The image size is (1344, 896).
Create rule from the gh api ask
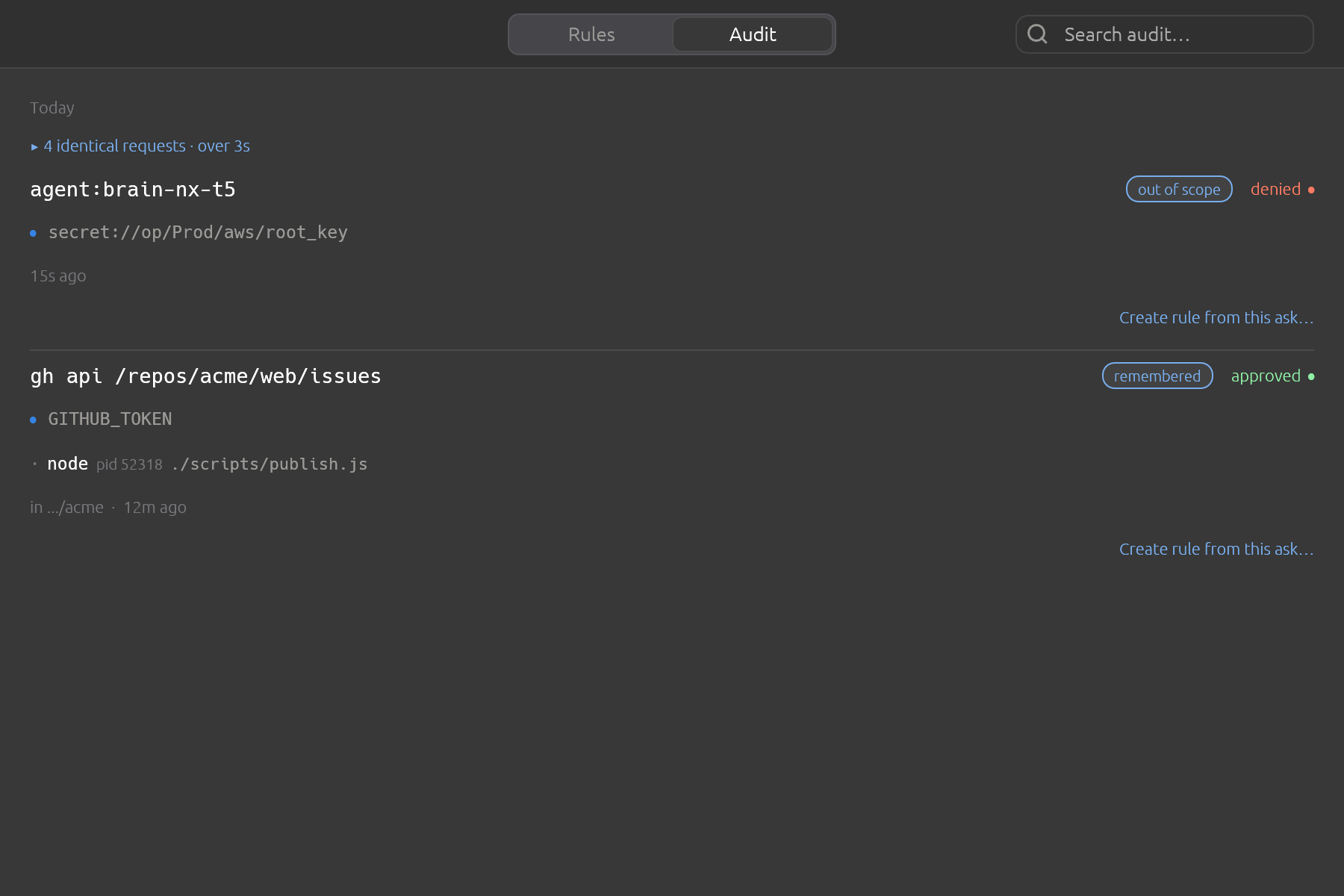pyautogui.click(x=1216, y=549)
